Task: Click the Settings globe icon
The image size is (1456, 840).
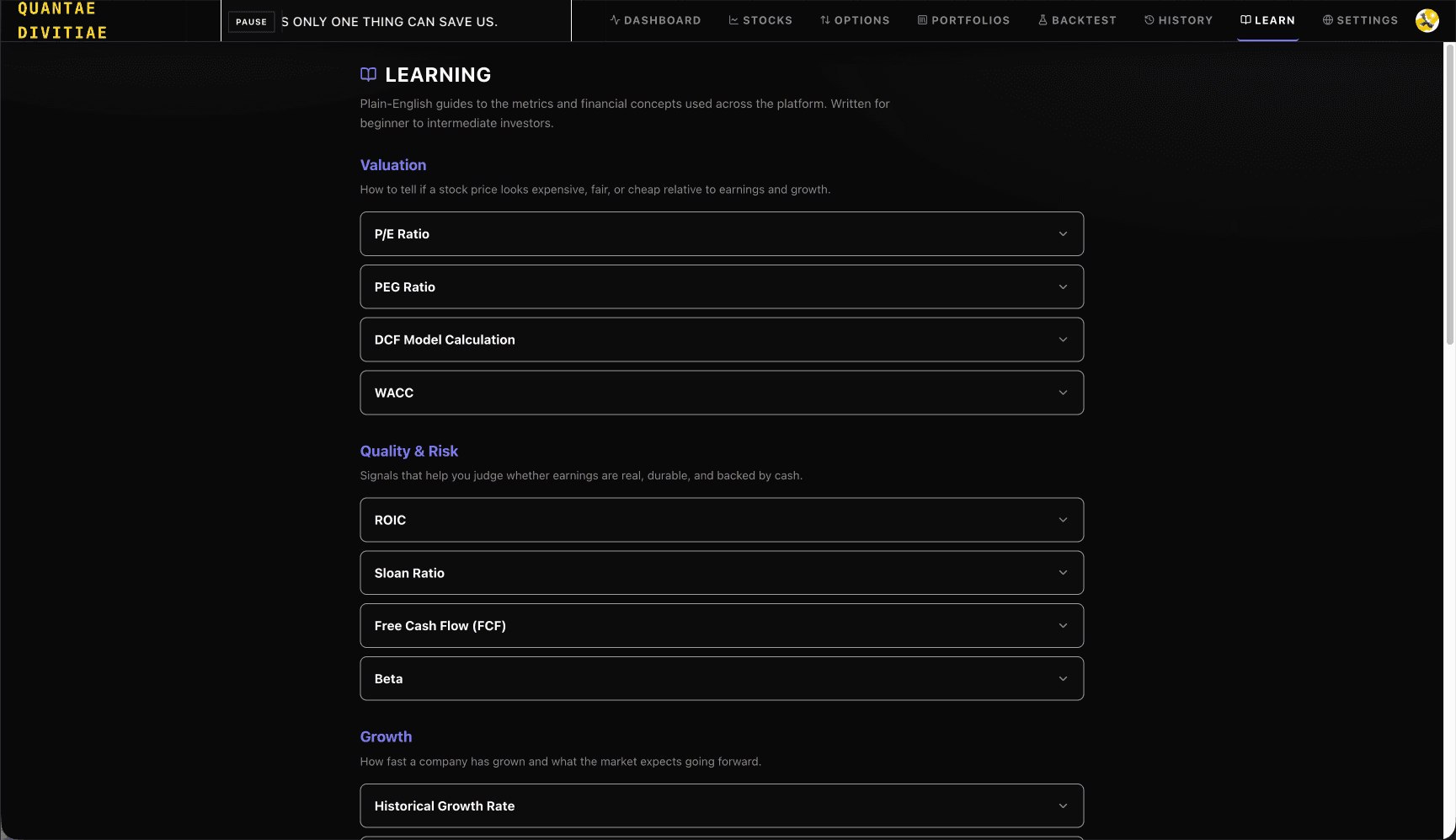Action: click(1327, 20)
